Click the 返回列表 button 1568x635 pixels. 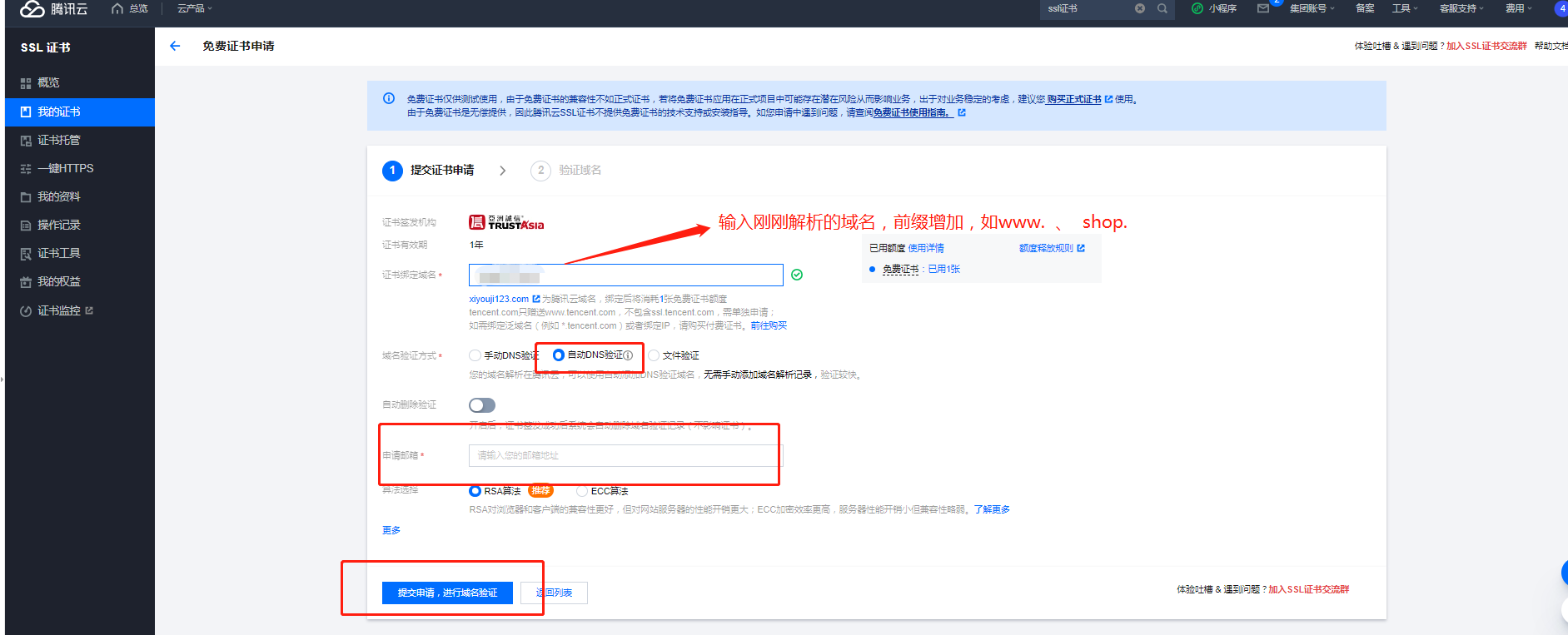click(x=554, y=593)
